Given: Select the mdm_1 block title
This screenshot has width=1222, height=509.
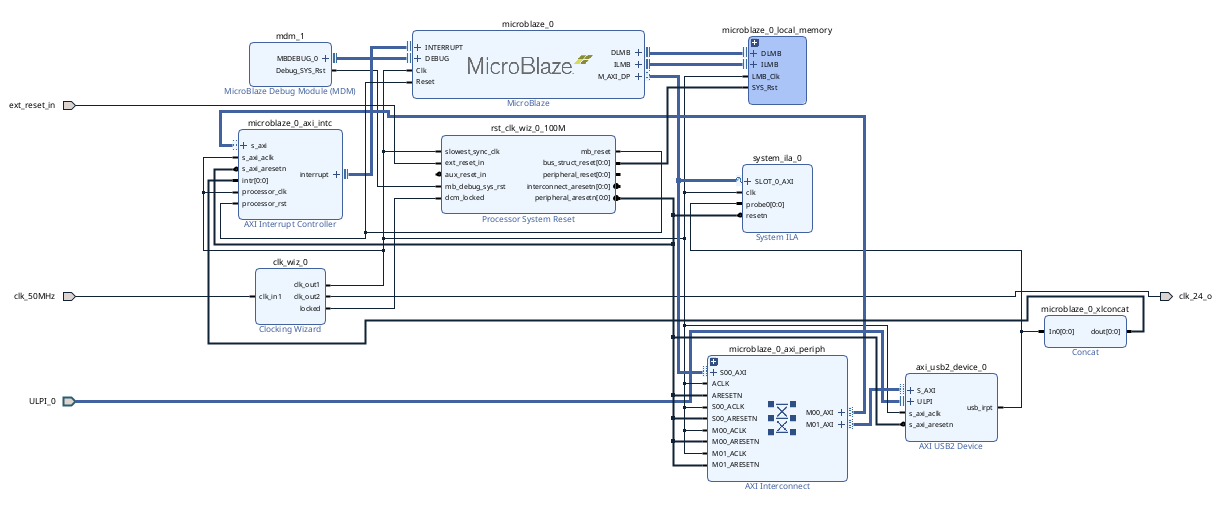Looking at the screenshot, I should click(x=290, y=36).
